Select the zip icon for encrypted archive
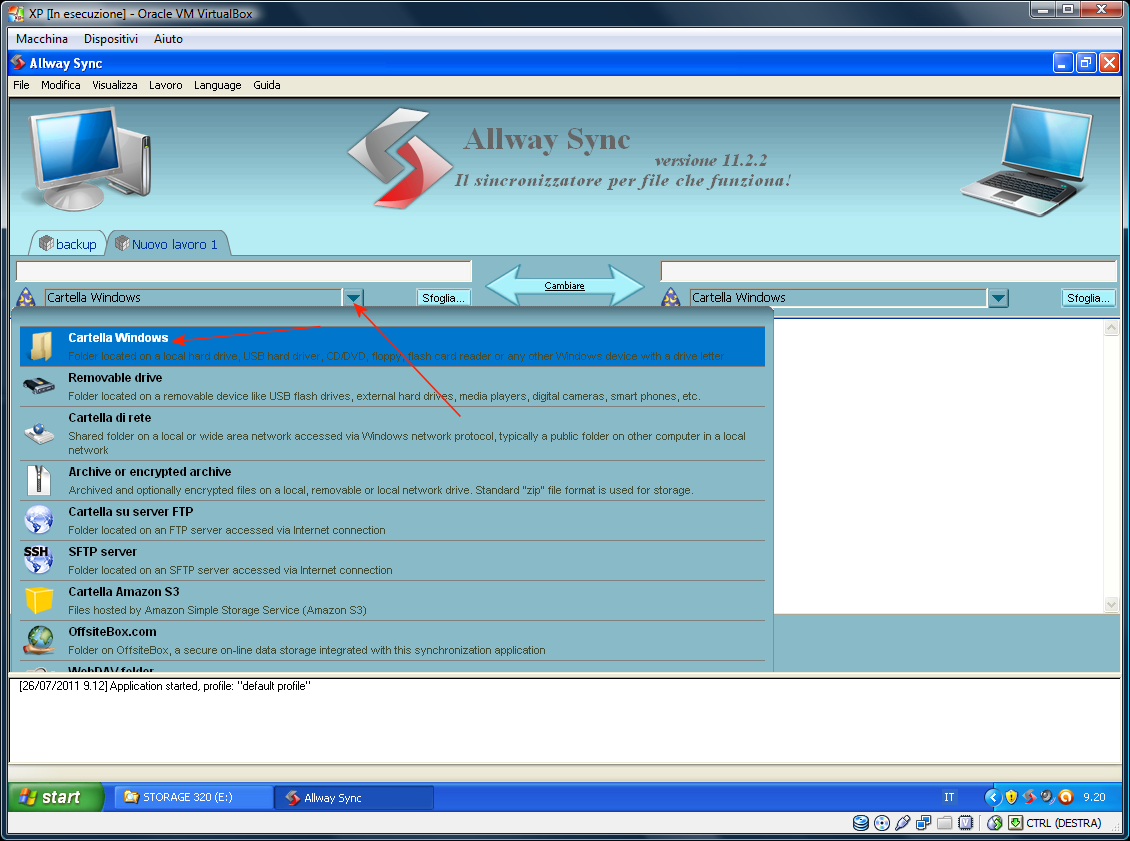This screenshot has height=841, width=1130. [x=39, y=480]
